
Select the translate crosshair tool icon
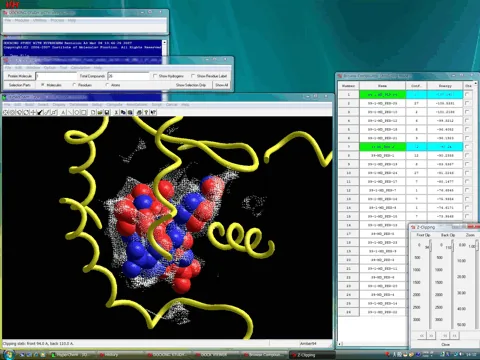(x=33, y=113)
